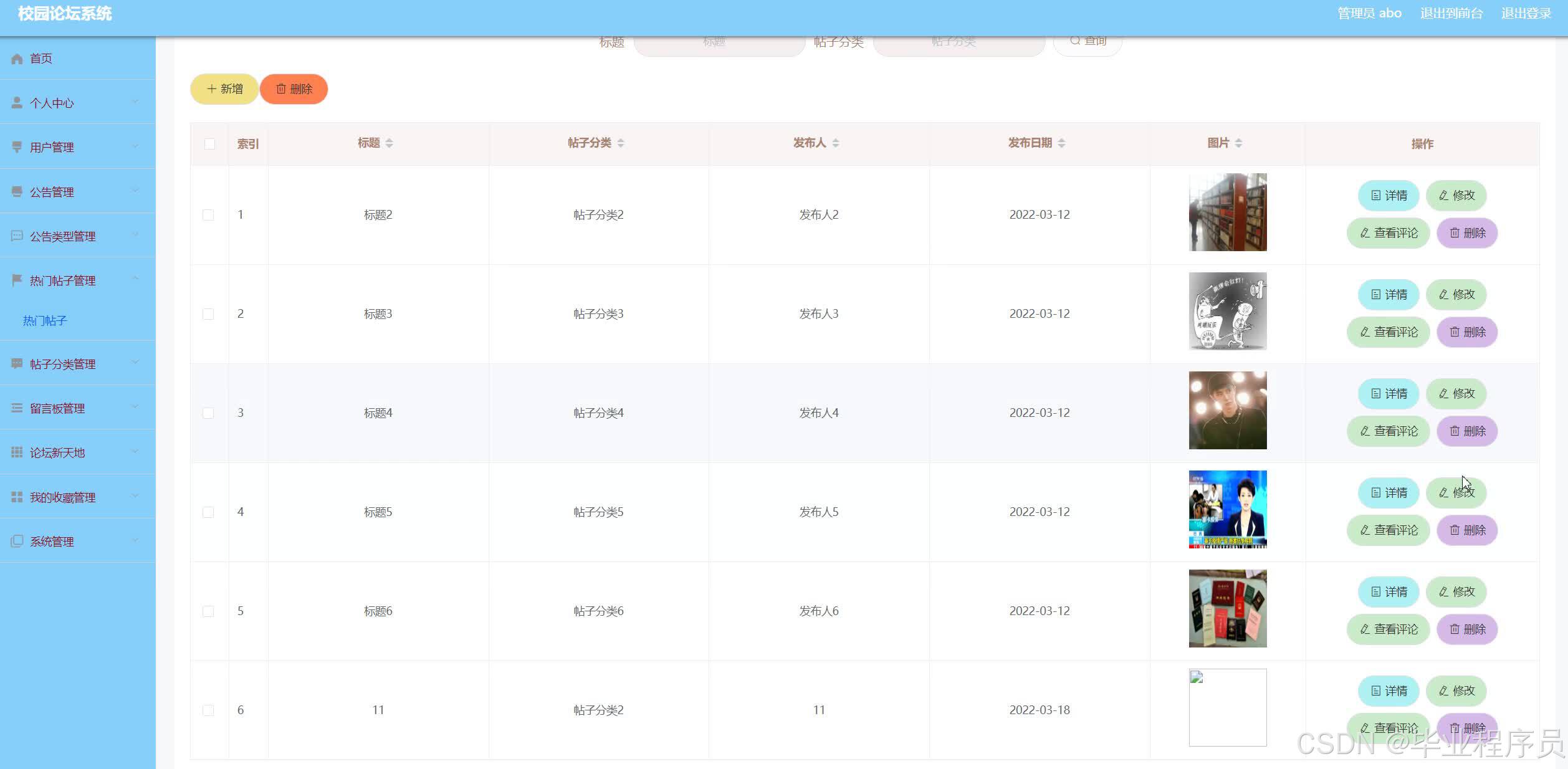This screenshot has height=769, width=1568.
Task: Toggle the select-all checkbox in table header
Action: [x=209, y=144]
